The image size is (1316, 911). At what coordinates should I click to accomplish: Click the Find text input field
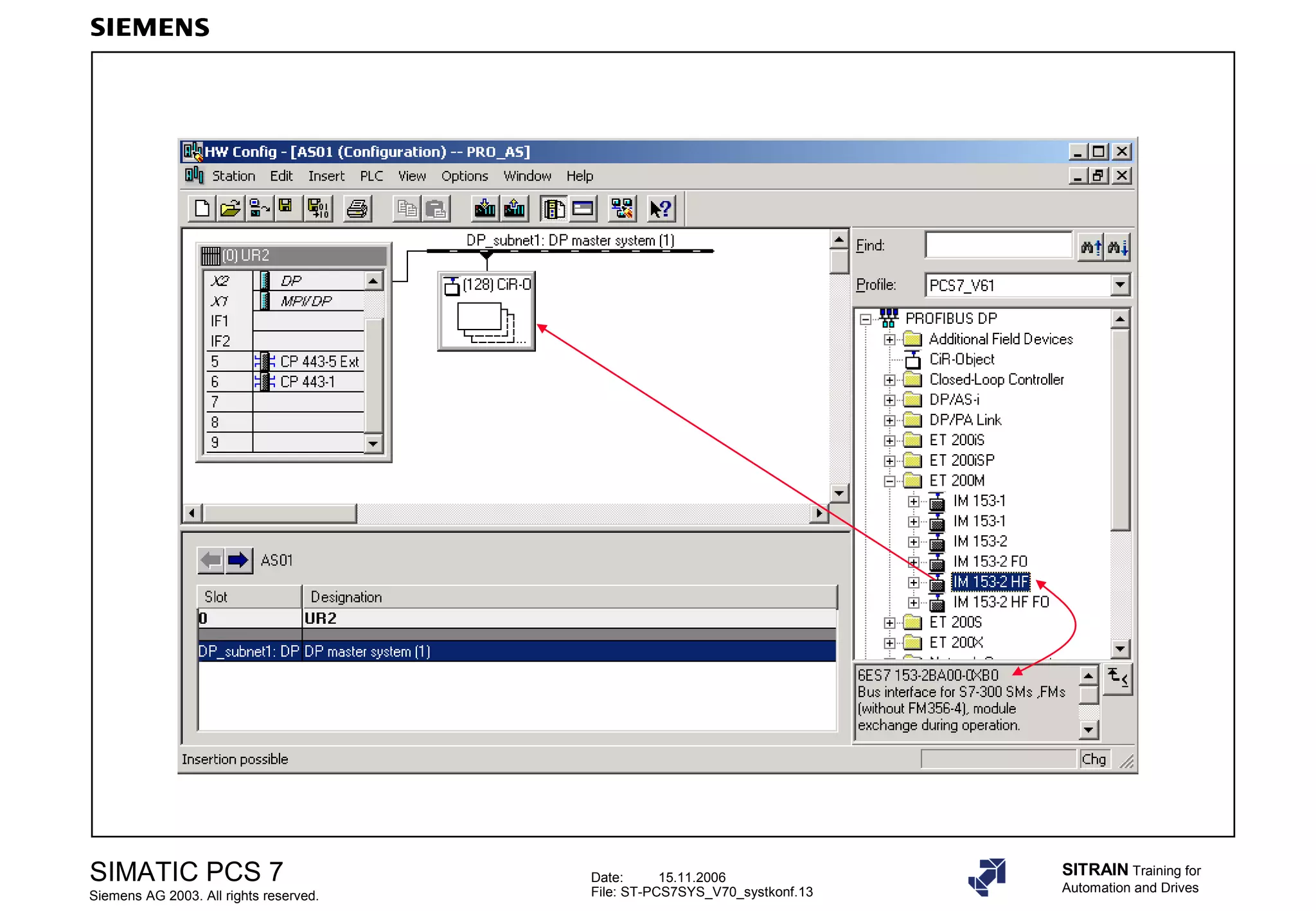[x=999, y=245]
